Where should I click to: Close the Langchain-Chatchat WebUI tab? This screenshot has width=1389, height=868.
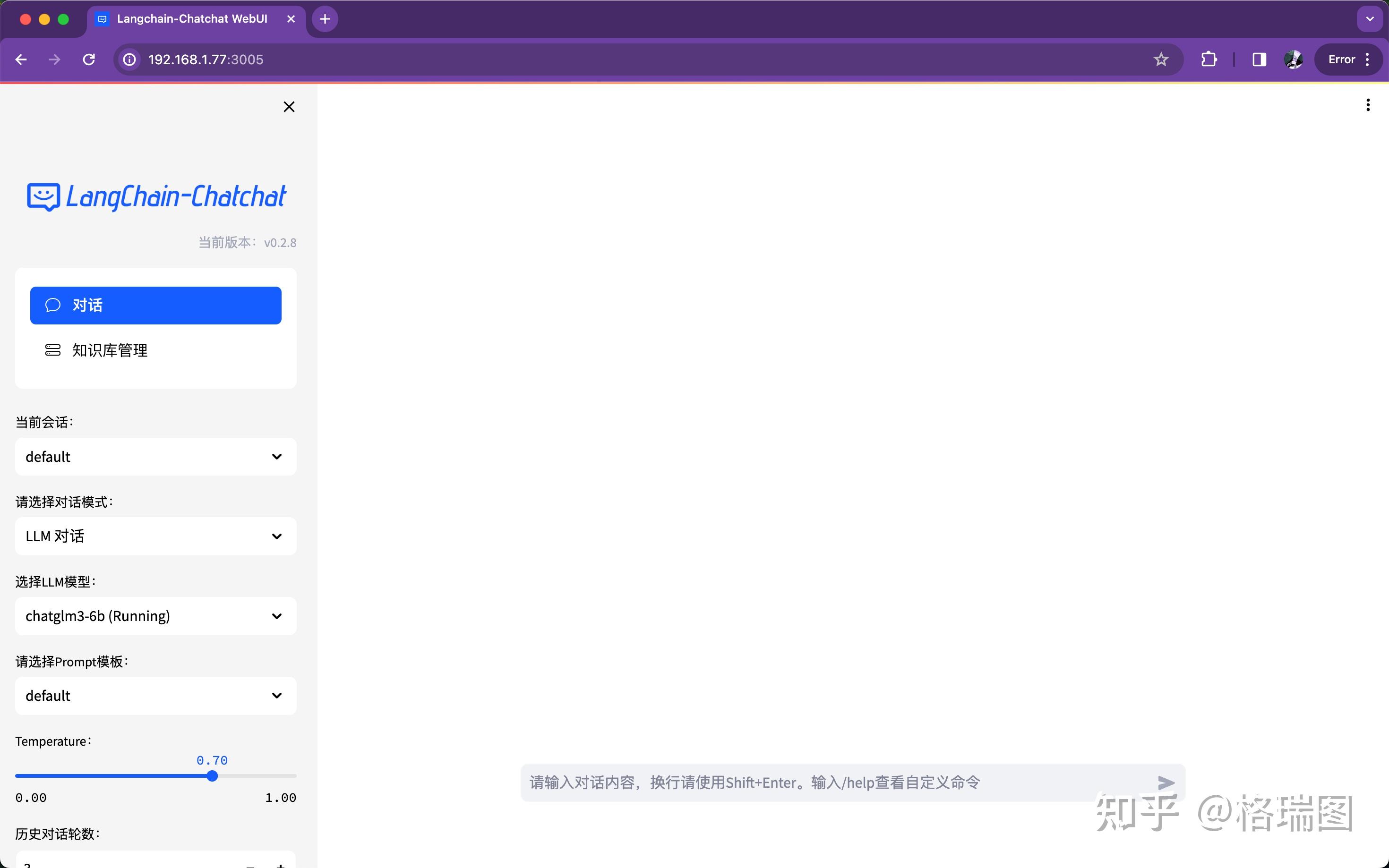(x=291, y=19)
